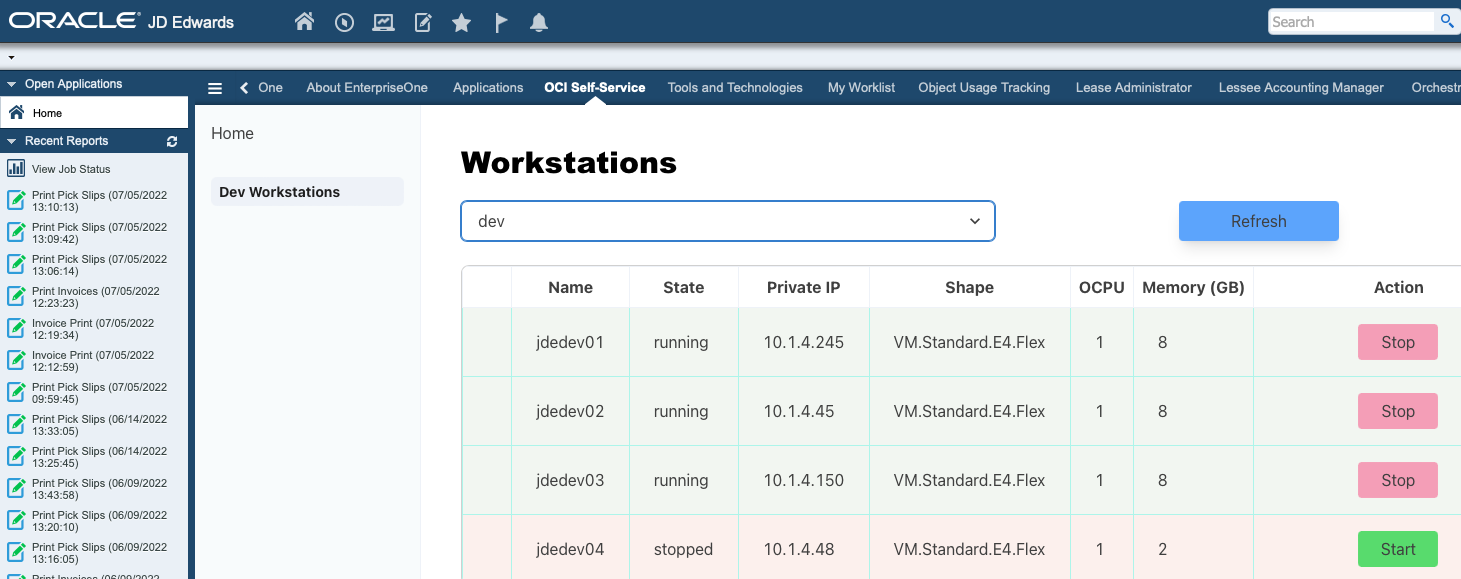Open the My Worklist tab

861,88
